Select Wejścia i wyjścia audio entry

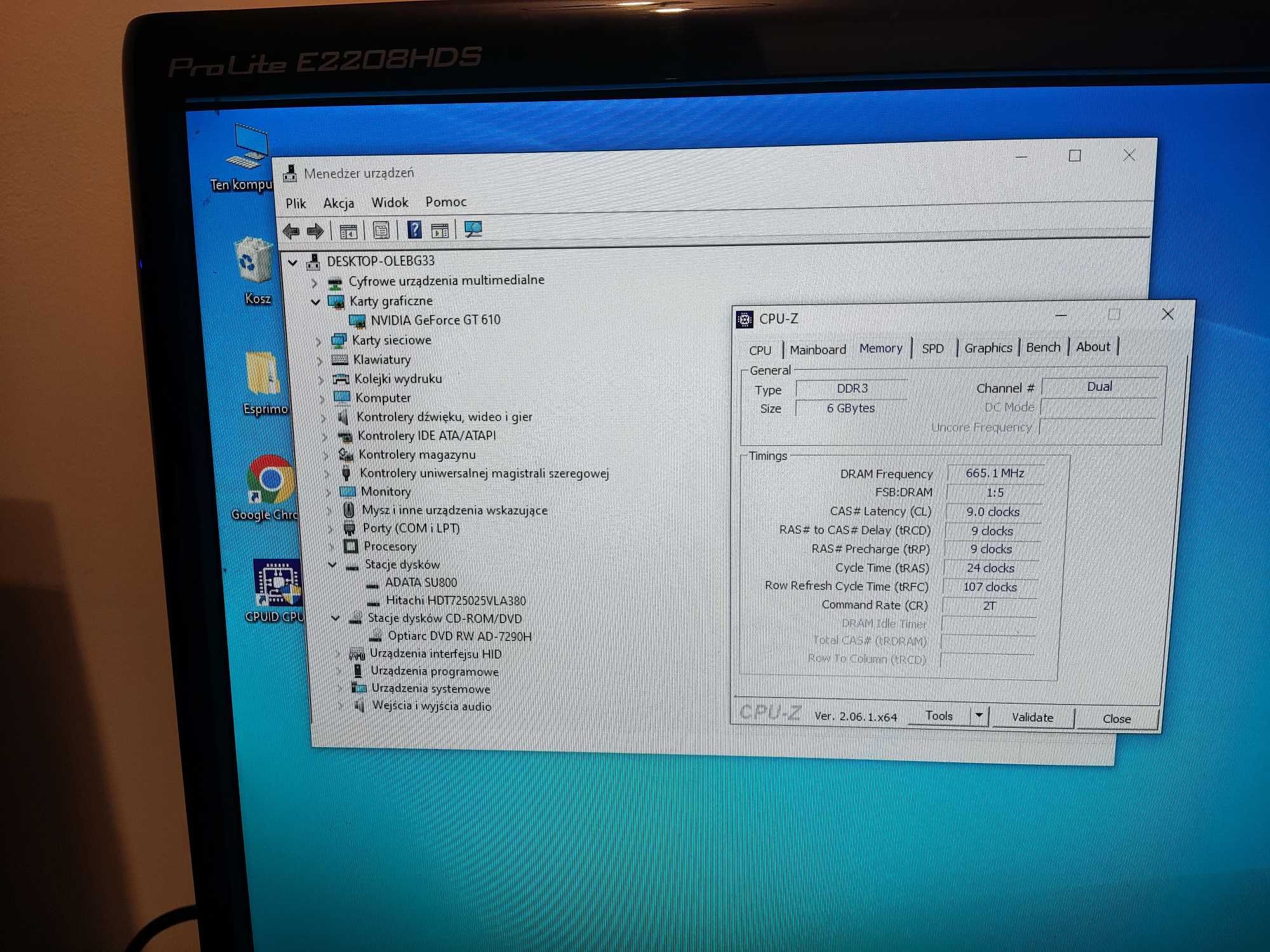click(432, 706)
